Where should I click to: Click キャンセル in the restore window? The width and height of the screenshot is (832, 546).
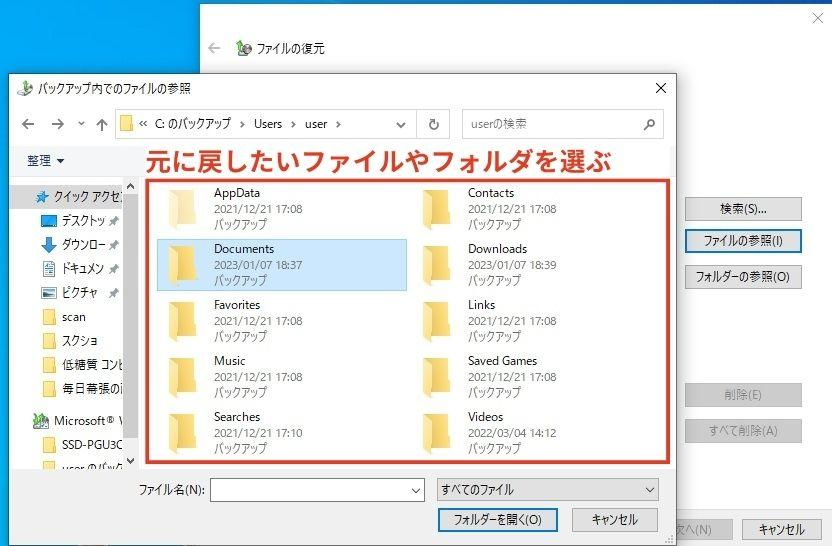781,529
